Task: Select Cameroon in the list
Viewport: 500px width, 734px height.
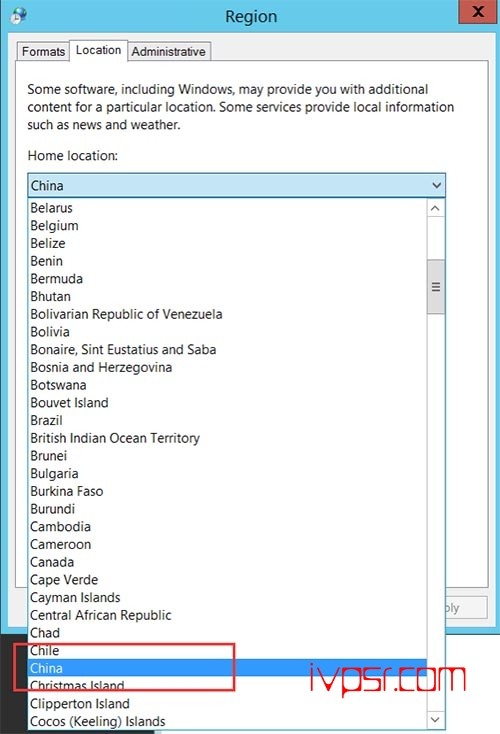Action: coord(228,544)
